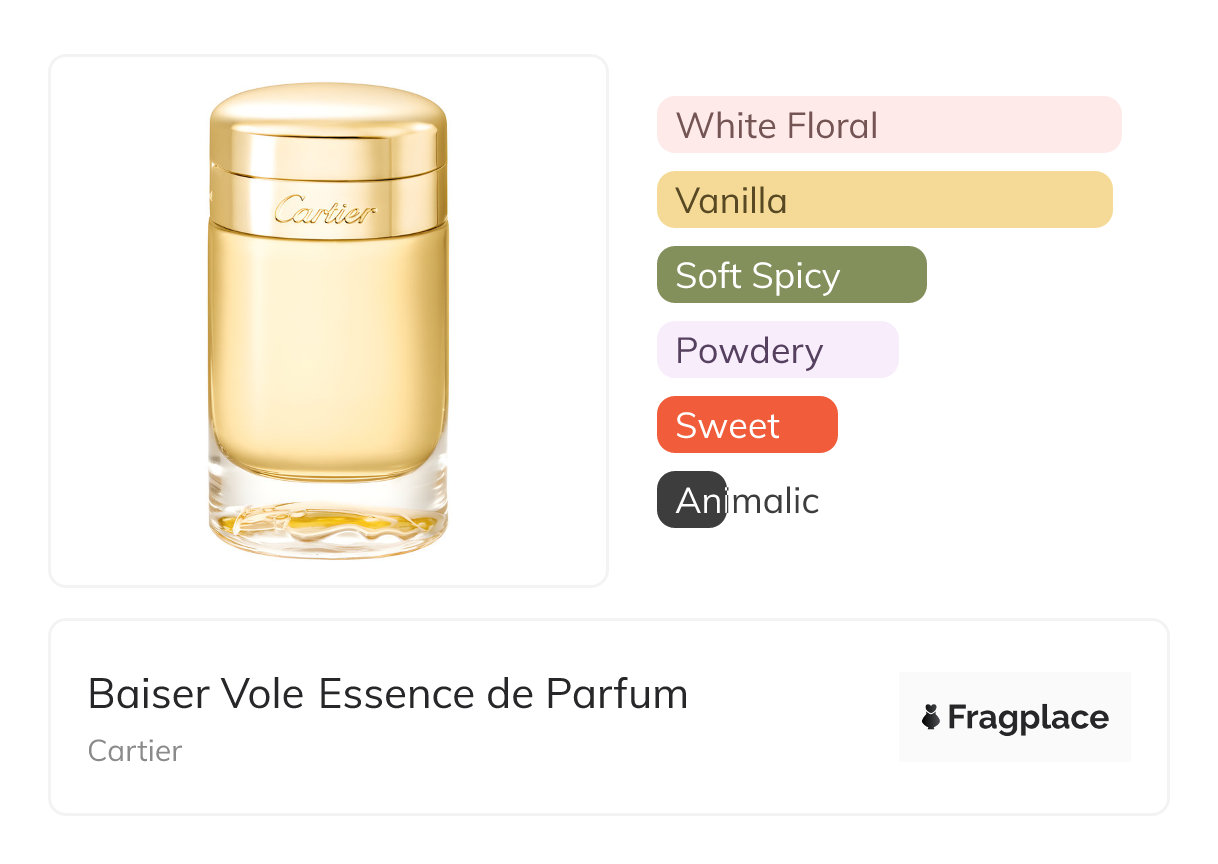
Task: Open the gray Cartier brand name under the title
Action: [135, 750]
